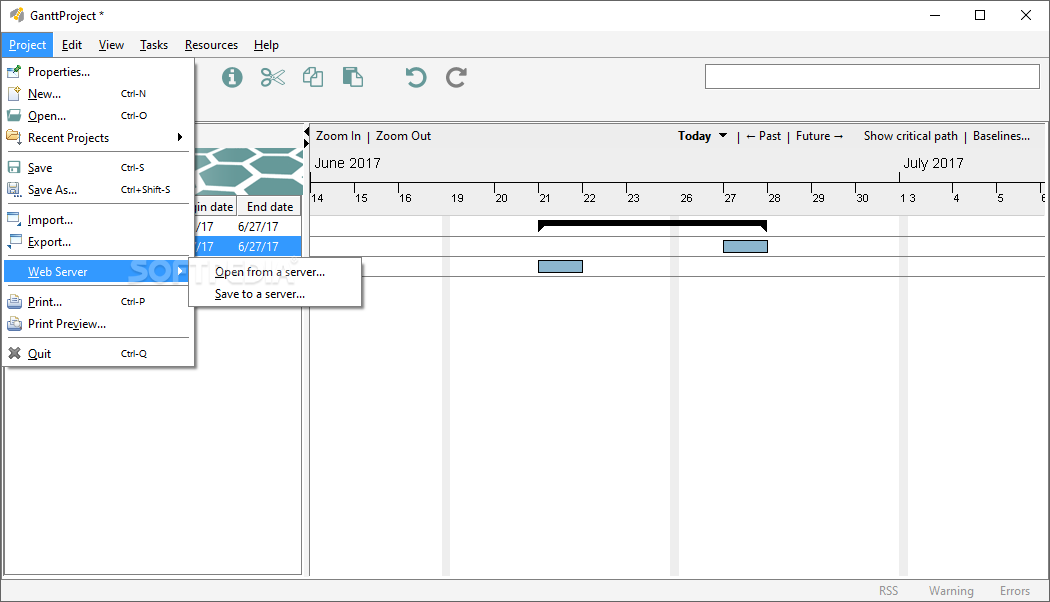1050x602 pixels.
Task: Click the Save floppy disk icon
Action: coord(14,167)
